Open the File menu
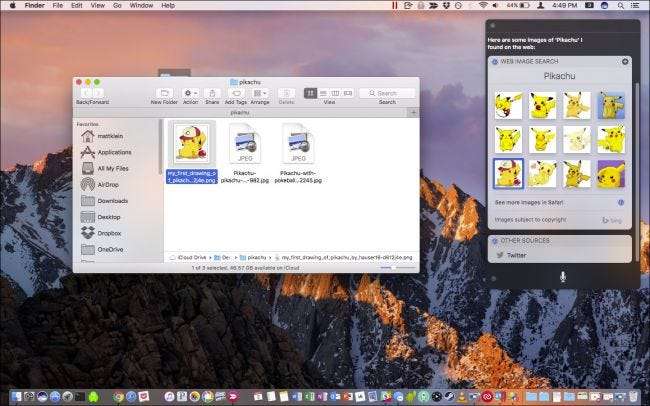The height and width of the screenshot is (406, 650). click(58, 5)
